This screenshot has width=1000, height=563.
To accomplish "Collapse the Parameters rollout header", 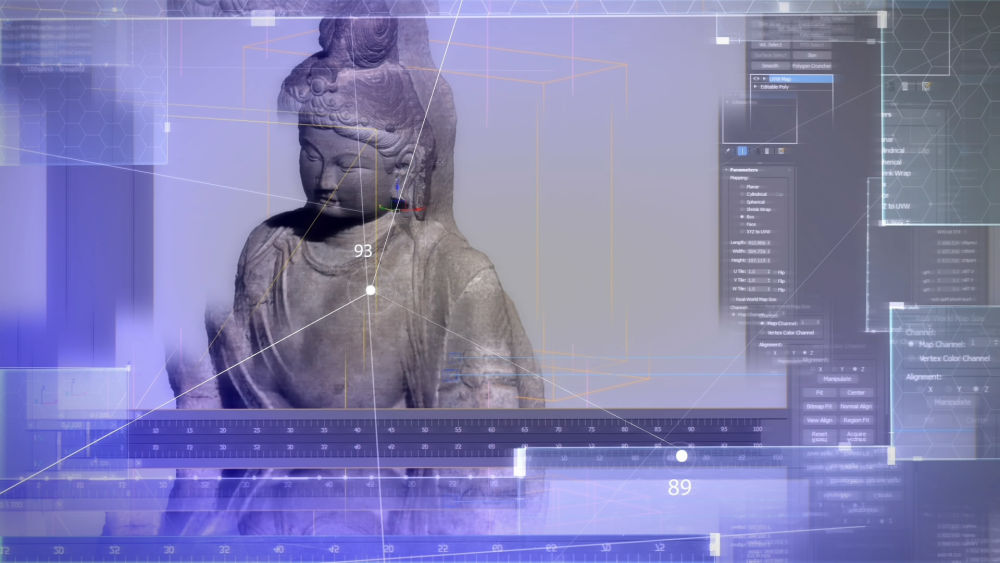I will pyautogui.click(x=743, y=170).
